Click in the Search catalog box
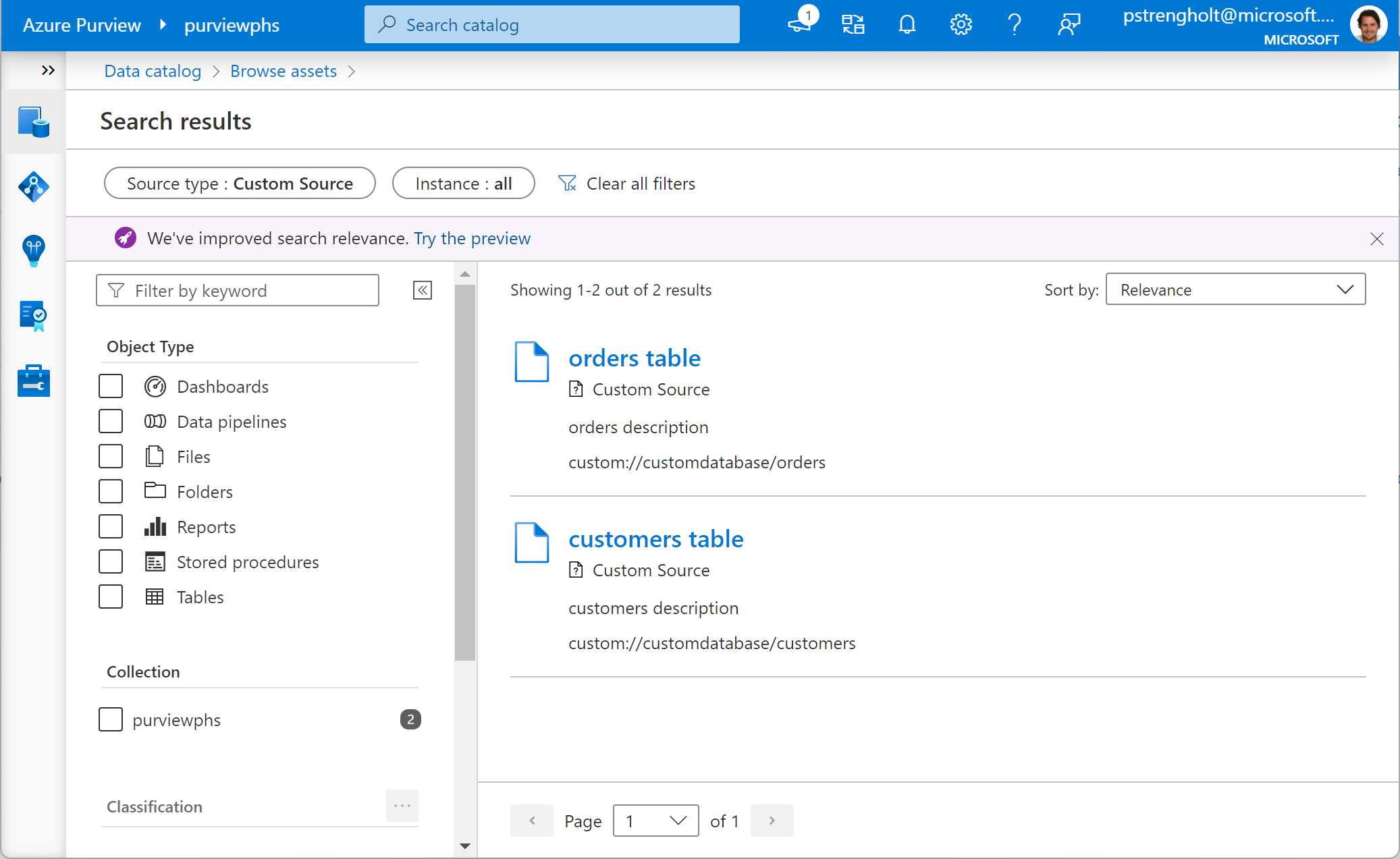 point(552,25)
